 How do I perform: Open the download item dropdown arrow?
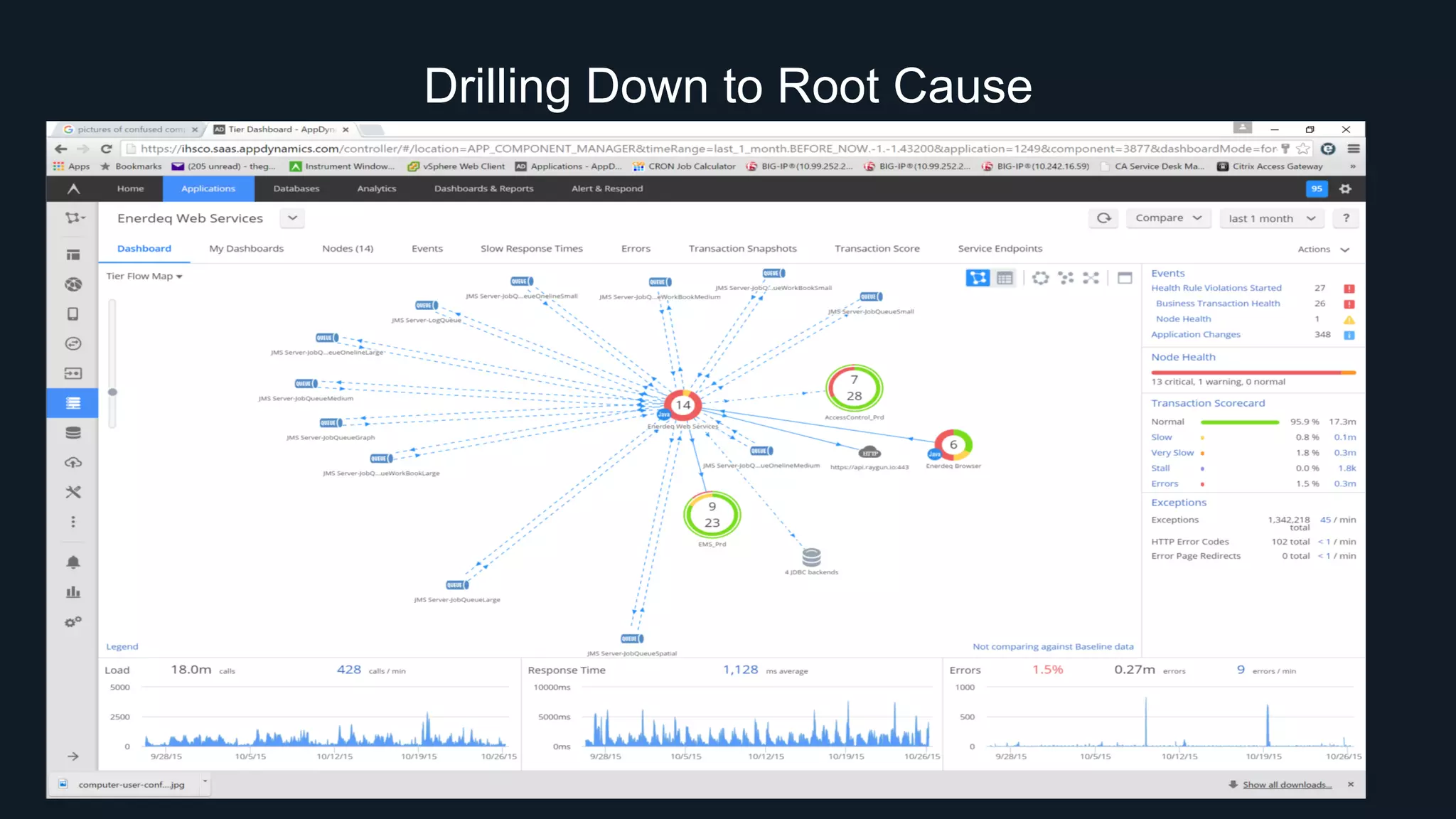205,782
